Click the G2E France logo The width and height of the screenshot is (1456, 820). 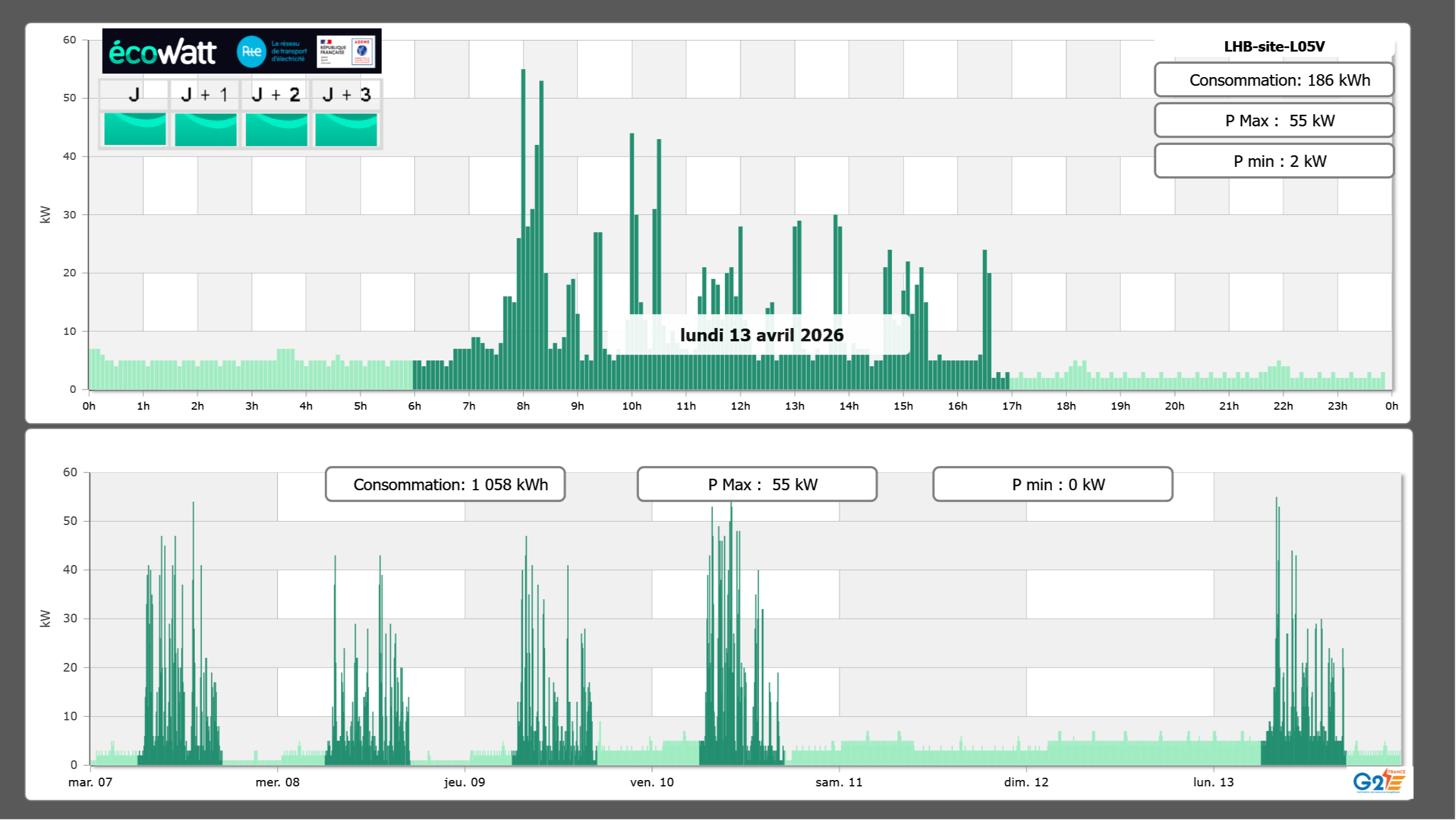click(x=1379, y=782)
